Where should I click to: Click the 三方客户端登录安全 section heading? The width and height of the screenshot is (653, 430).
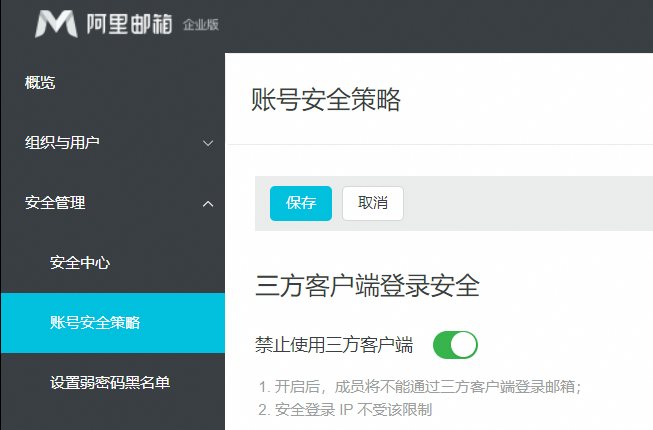pyautogui.click(x=368, y=286)
